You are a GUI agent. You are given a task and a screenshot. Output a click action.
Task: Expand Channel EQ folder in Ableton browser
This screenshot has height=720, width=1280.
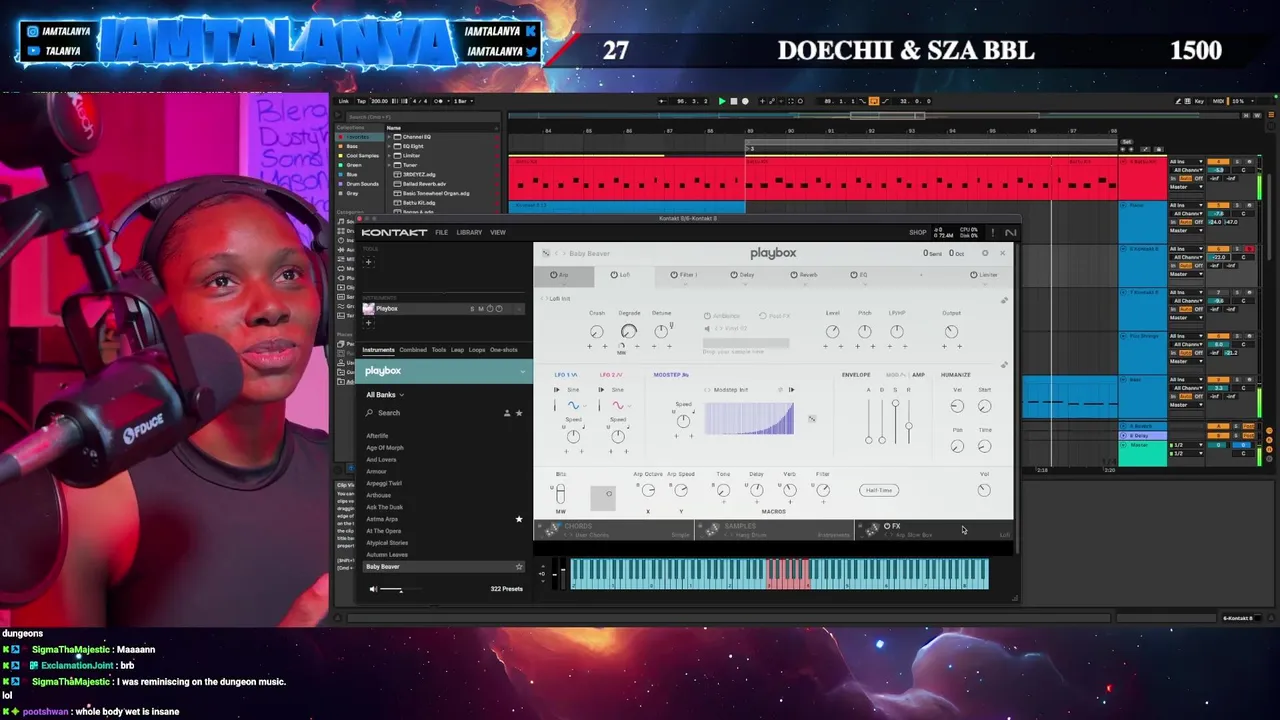[390, 137]
